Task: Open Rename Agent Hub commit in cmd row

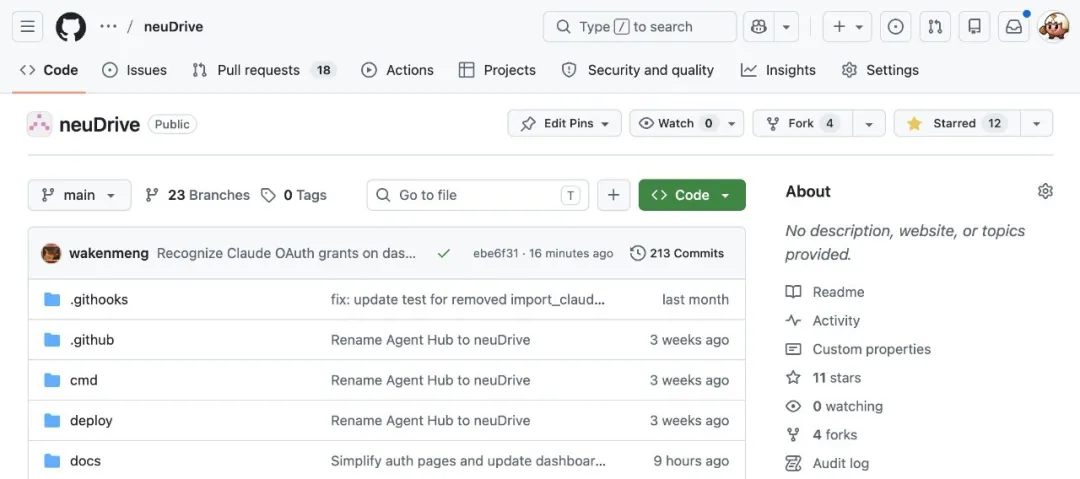Action: click(x=430, y=380)
